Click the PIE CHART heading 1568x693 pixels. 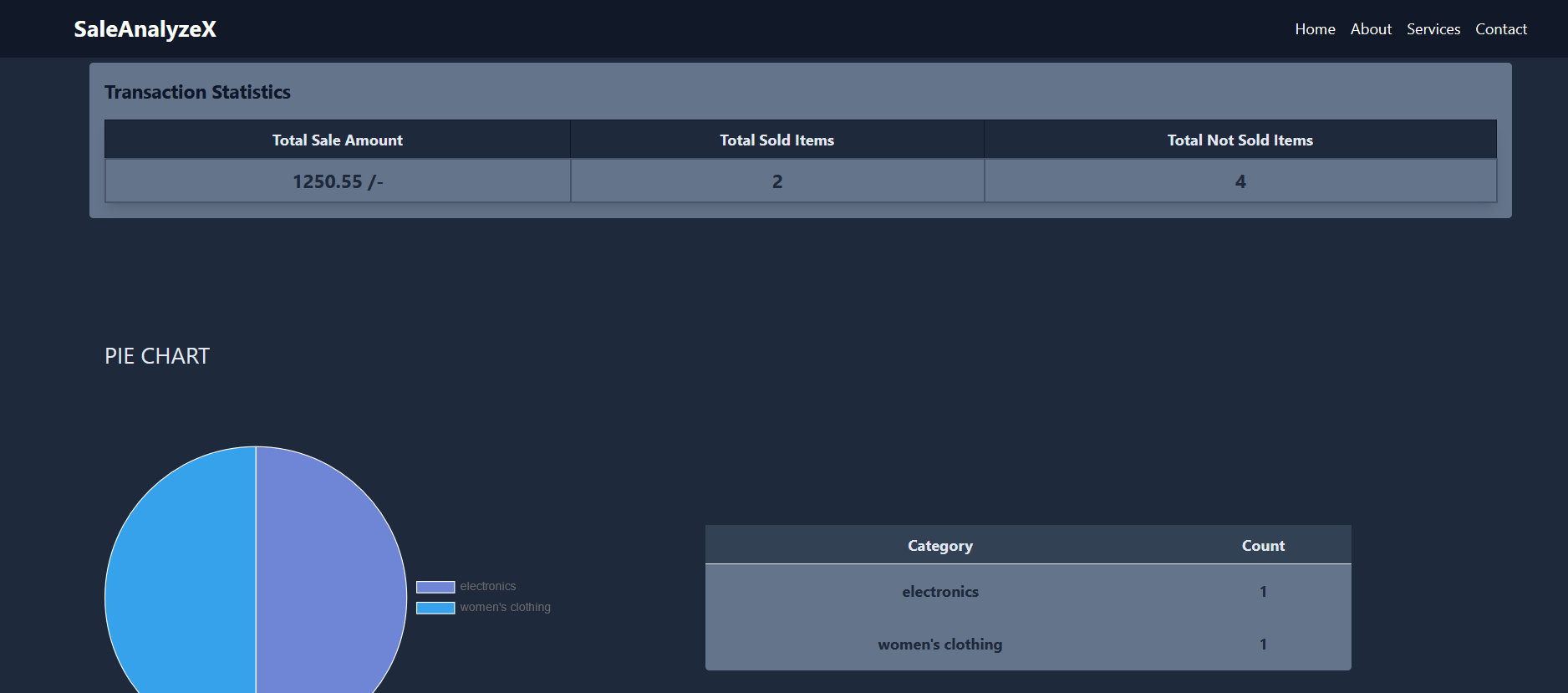157,356
